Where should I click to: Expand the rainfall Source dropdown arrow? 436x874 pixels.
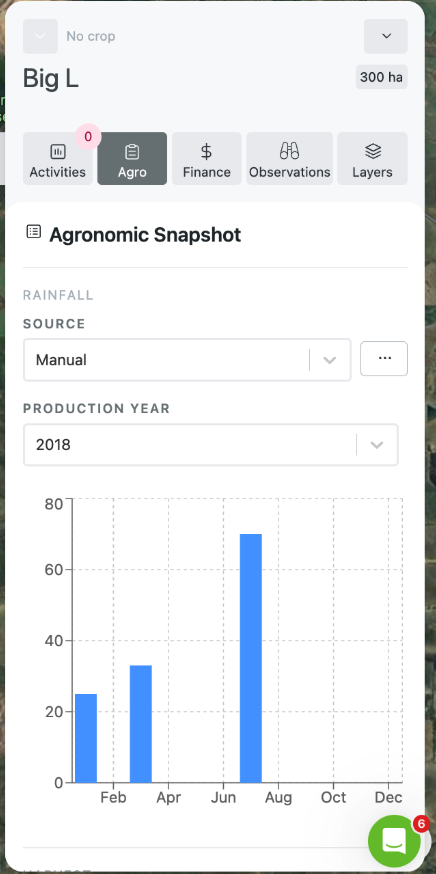point(330,360)
